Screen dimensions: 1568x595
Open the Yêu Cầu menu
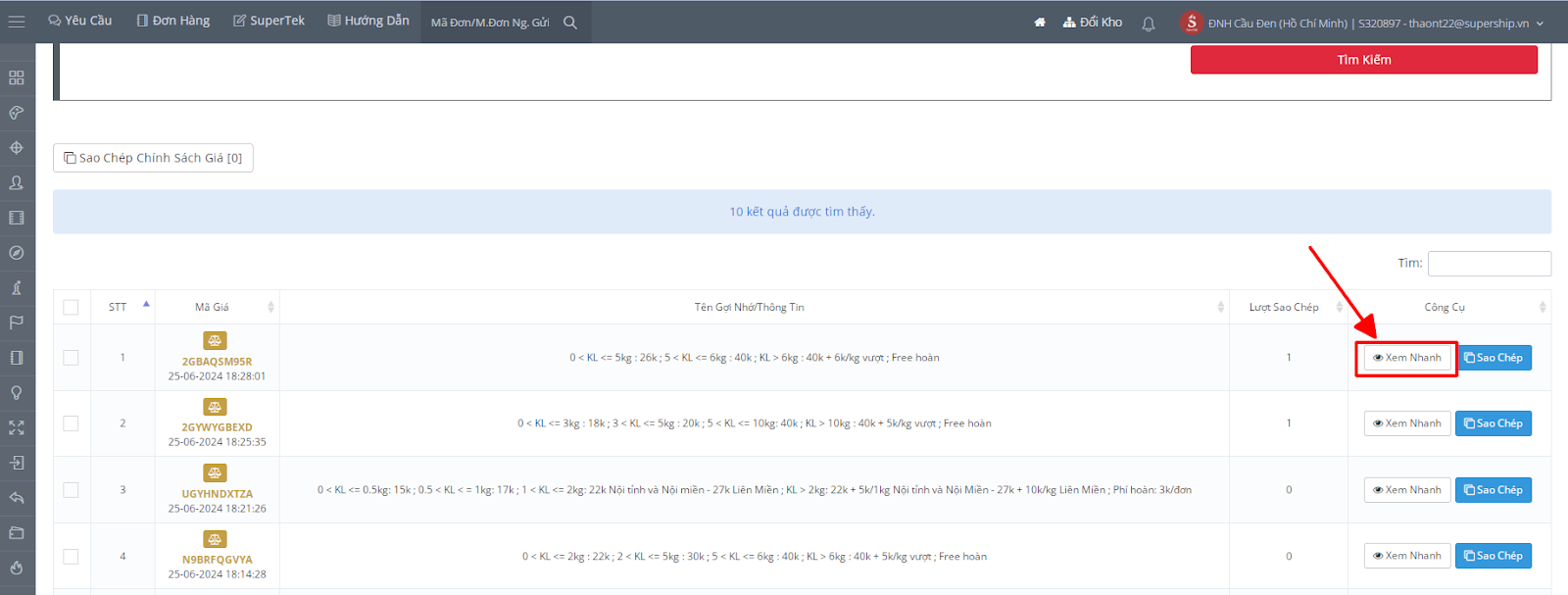point(80,21)
